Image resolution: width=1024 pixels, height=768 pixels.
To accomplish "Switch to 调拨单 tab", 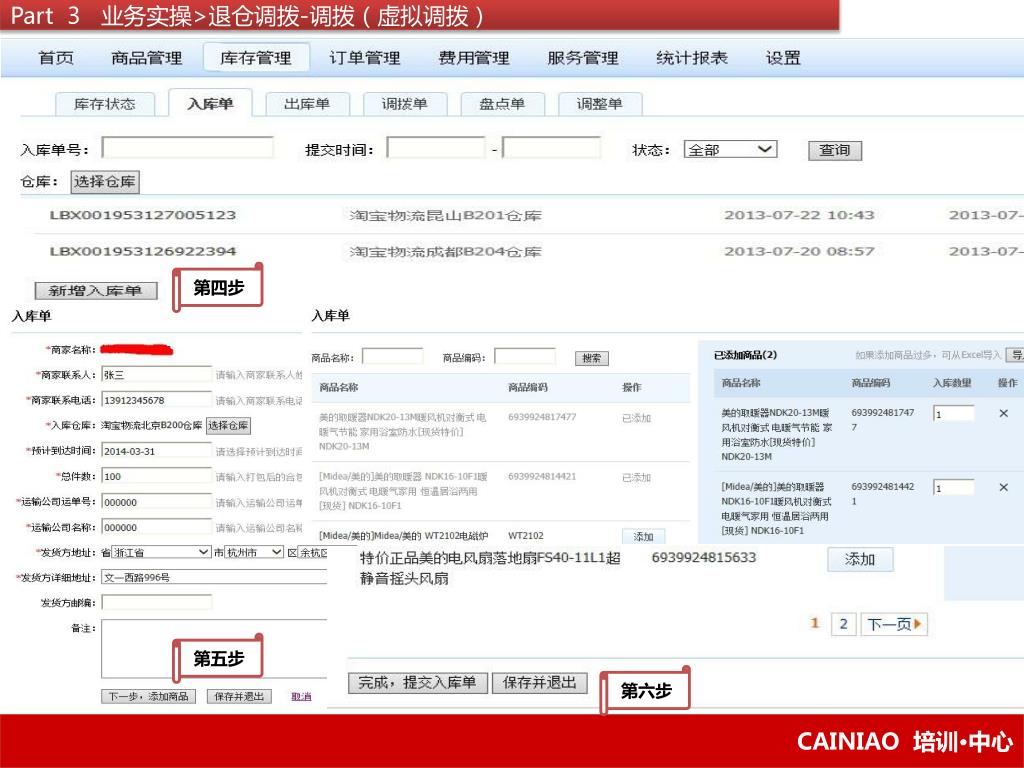I will point(404,104).
